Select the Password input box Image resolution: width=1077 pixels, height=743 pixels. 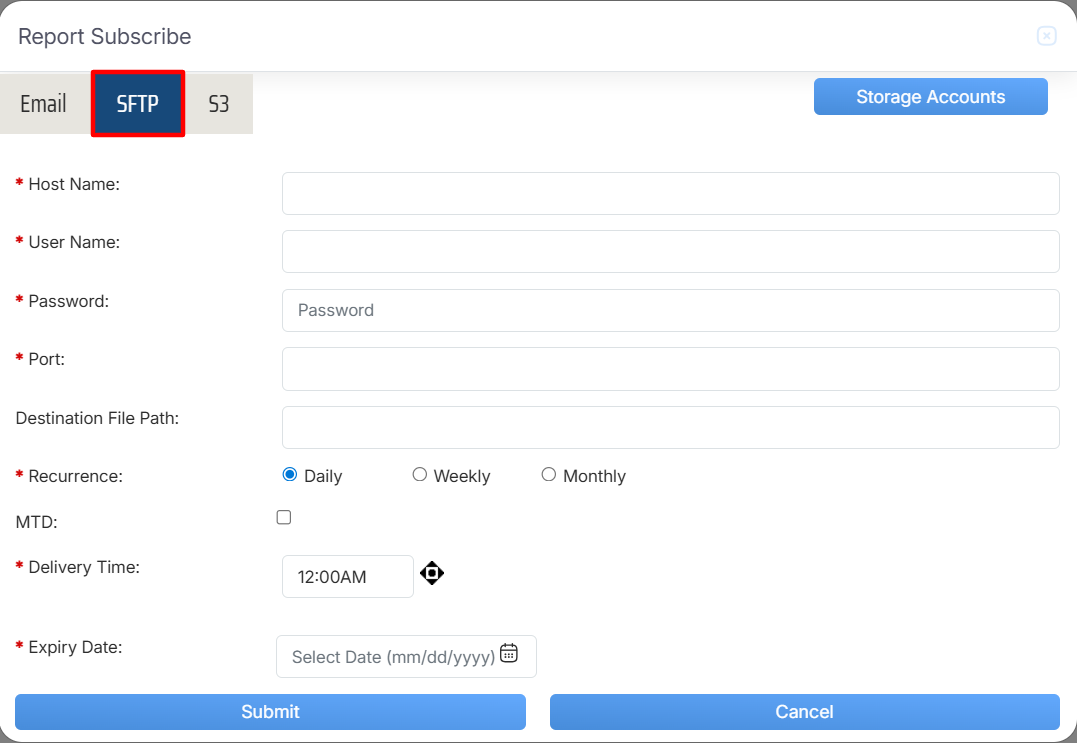pyautogui.click(x=670, y=310)
